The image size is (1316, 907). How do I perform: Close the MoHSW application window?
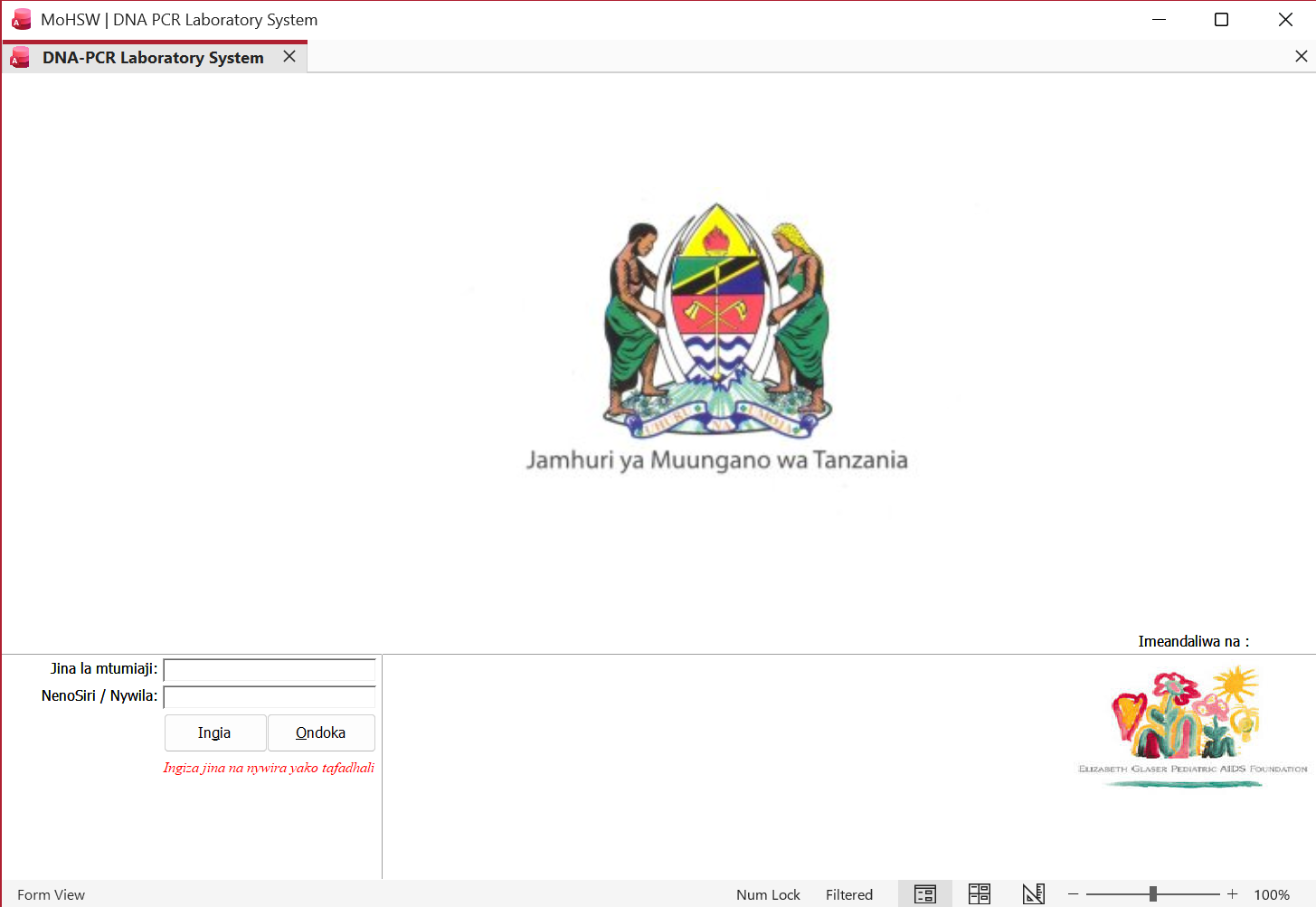[x=1285, y=19]
